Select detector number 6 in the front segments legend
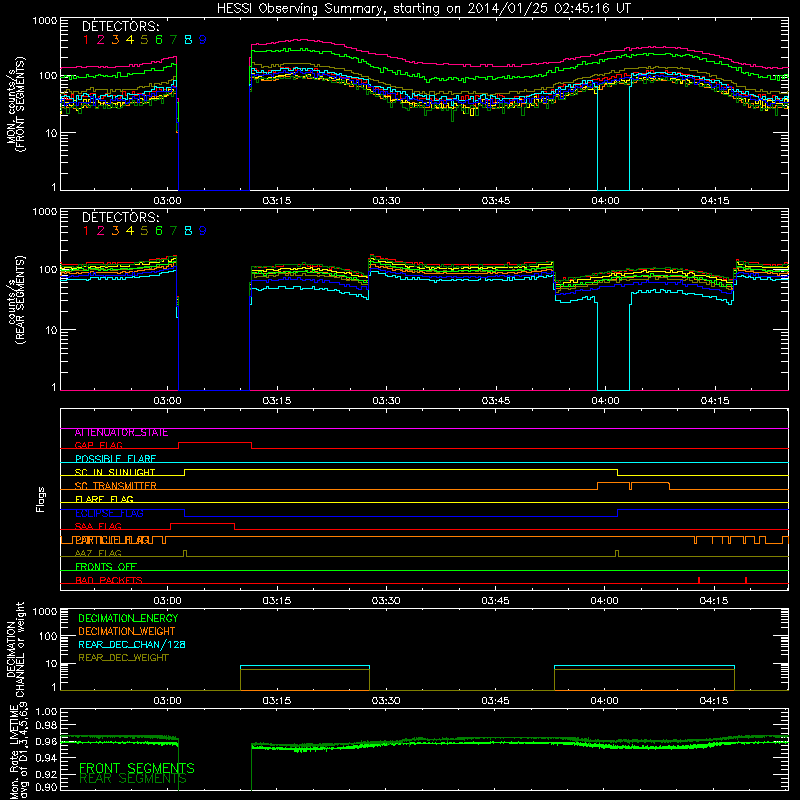Screen dimensions: 800x800 [x=159, y=40]
